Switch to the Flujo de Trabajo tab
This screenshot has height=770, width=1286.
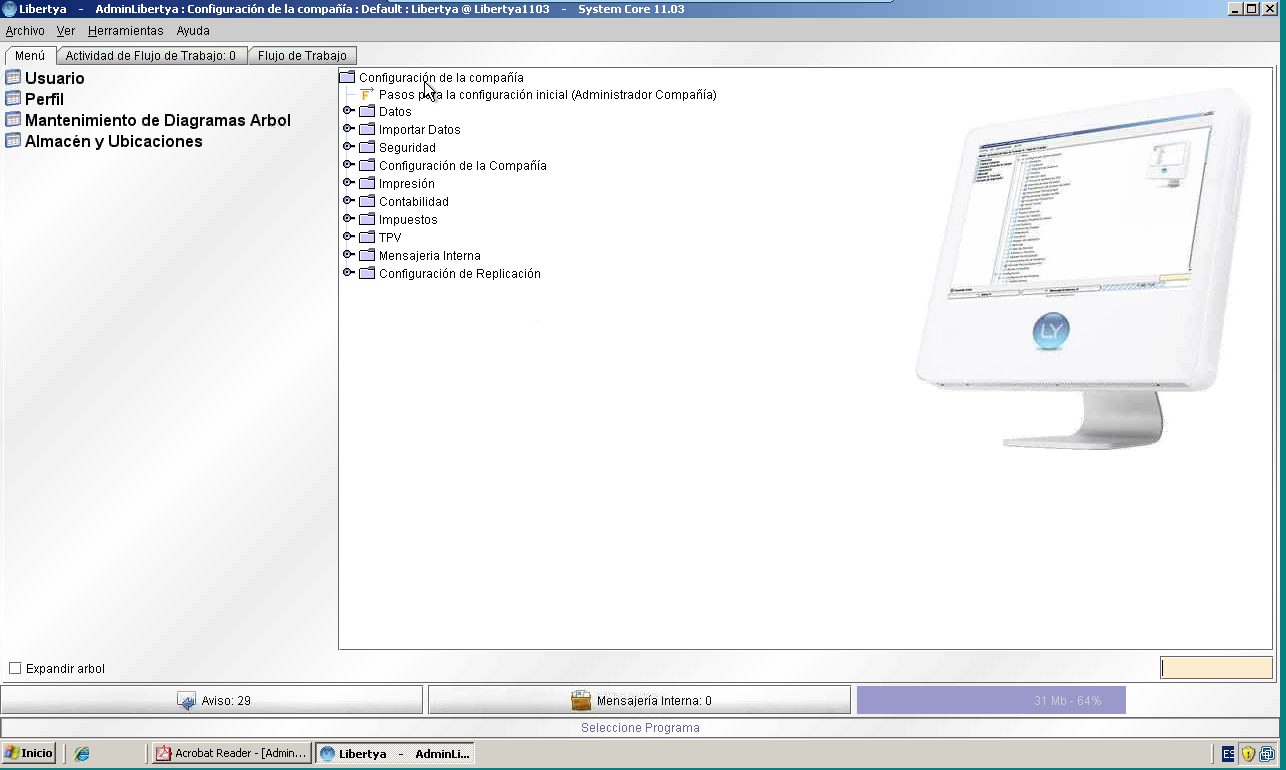click(302, 56)
